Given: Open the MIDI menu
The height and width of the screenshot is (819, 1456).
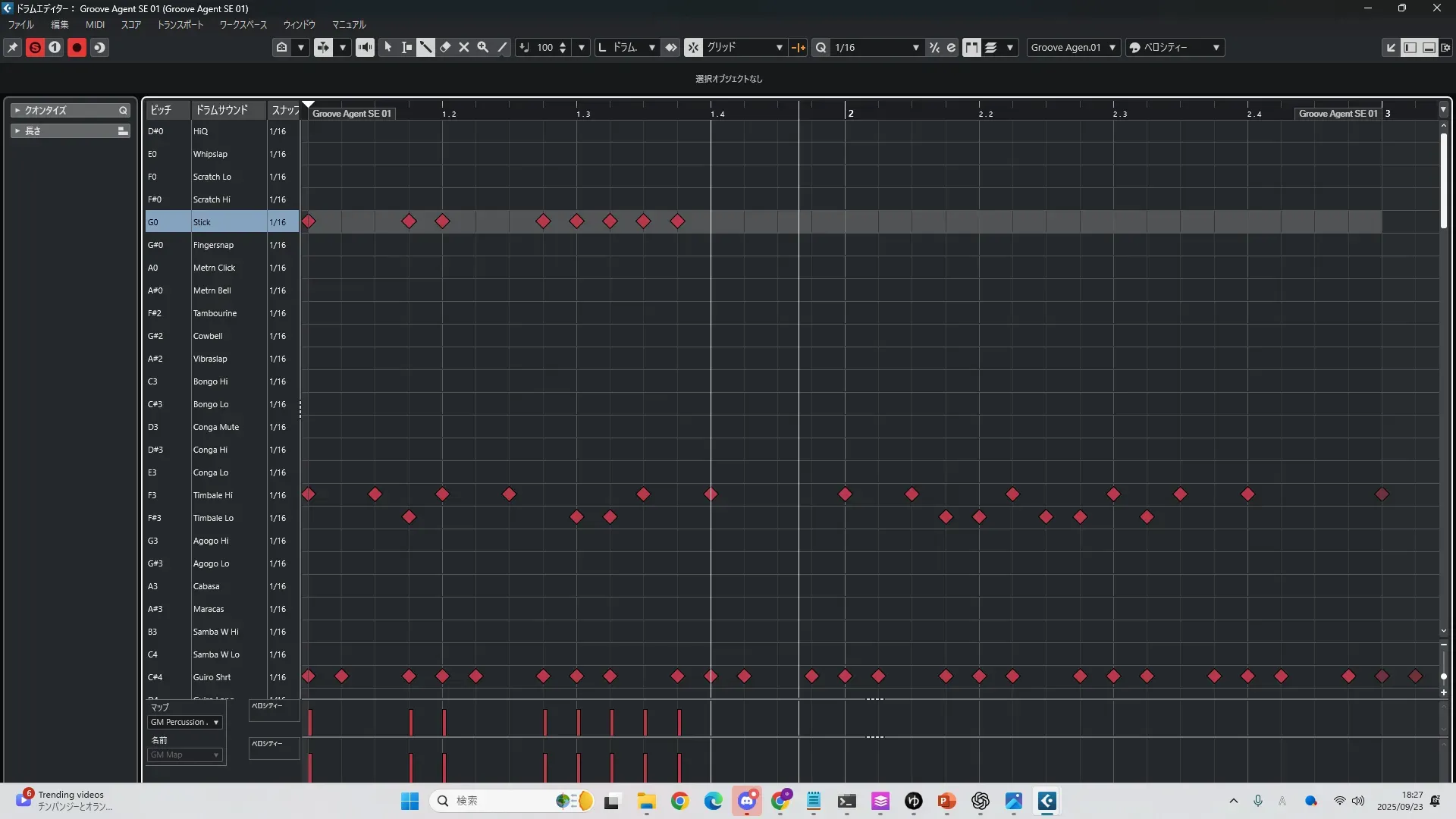Looking at the screenshot, I should tap(95, 24).
